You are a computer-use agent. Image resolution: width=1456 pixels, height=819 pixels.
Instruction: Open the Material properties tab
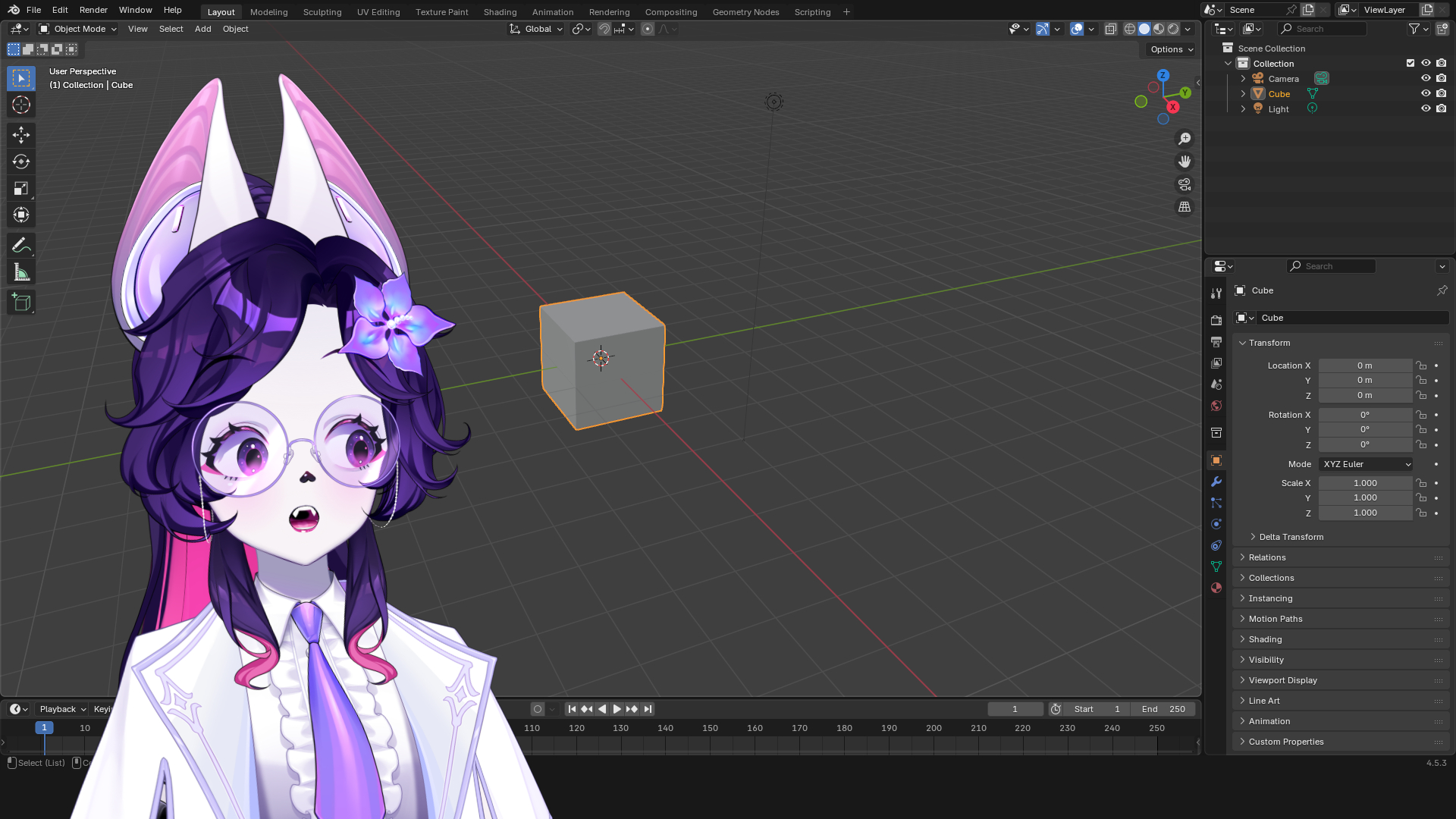1216,588
